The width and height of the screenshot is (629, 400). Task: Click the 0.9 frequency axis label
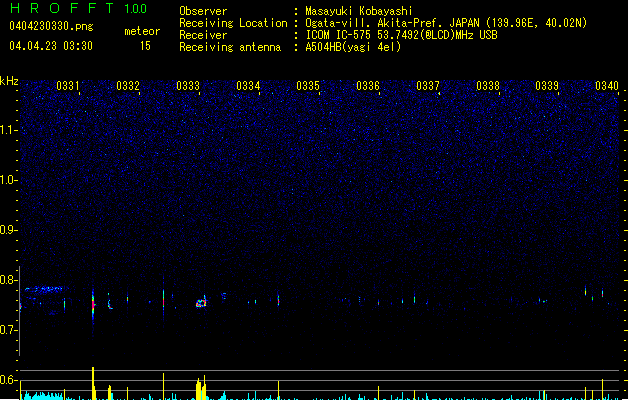tap(8, 230)
